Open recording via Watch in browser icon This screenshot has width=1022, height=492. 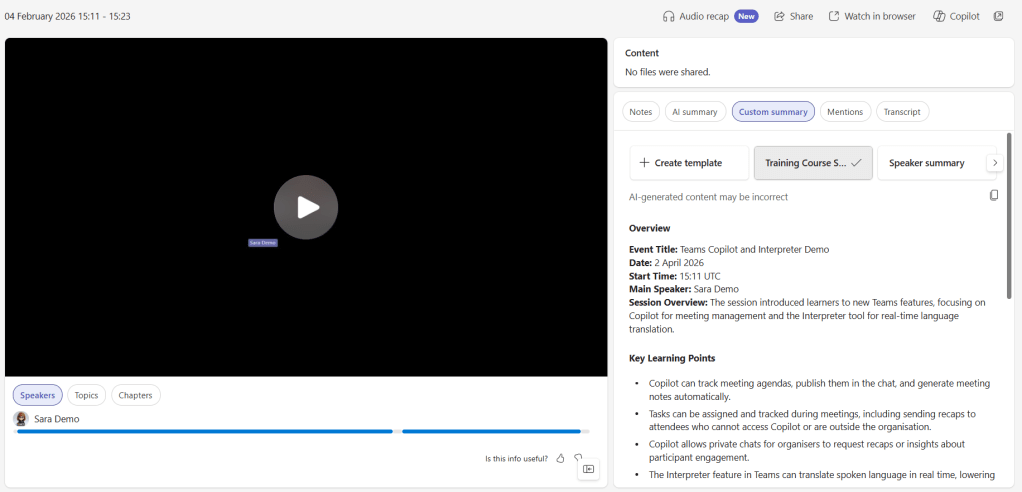(x=834, y=16)
